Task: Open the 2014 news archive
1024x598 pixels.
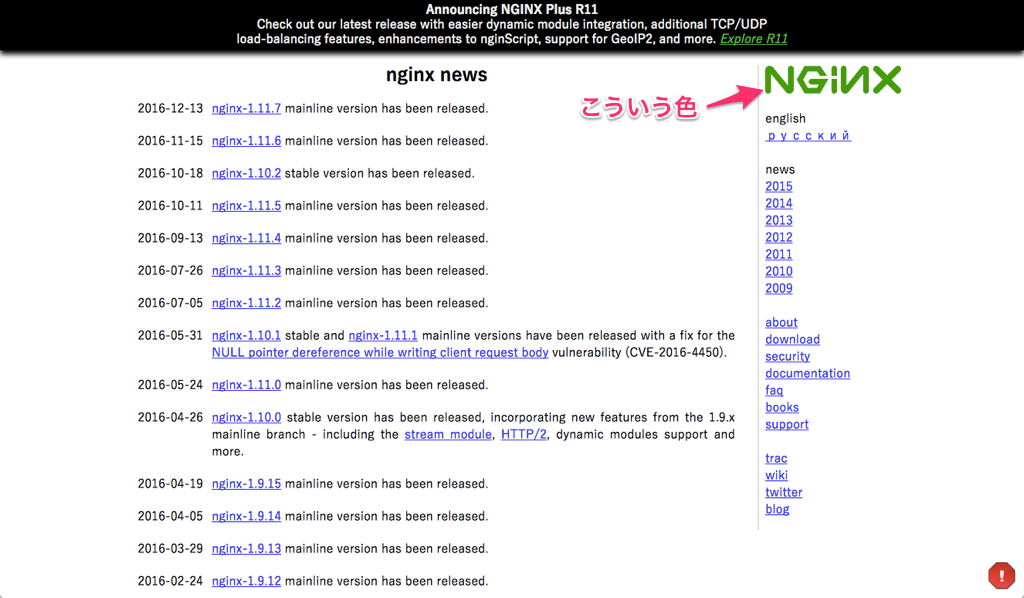Action: [779, 204]
